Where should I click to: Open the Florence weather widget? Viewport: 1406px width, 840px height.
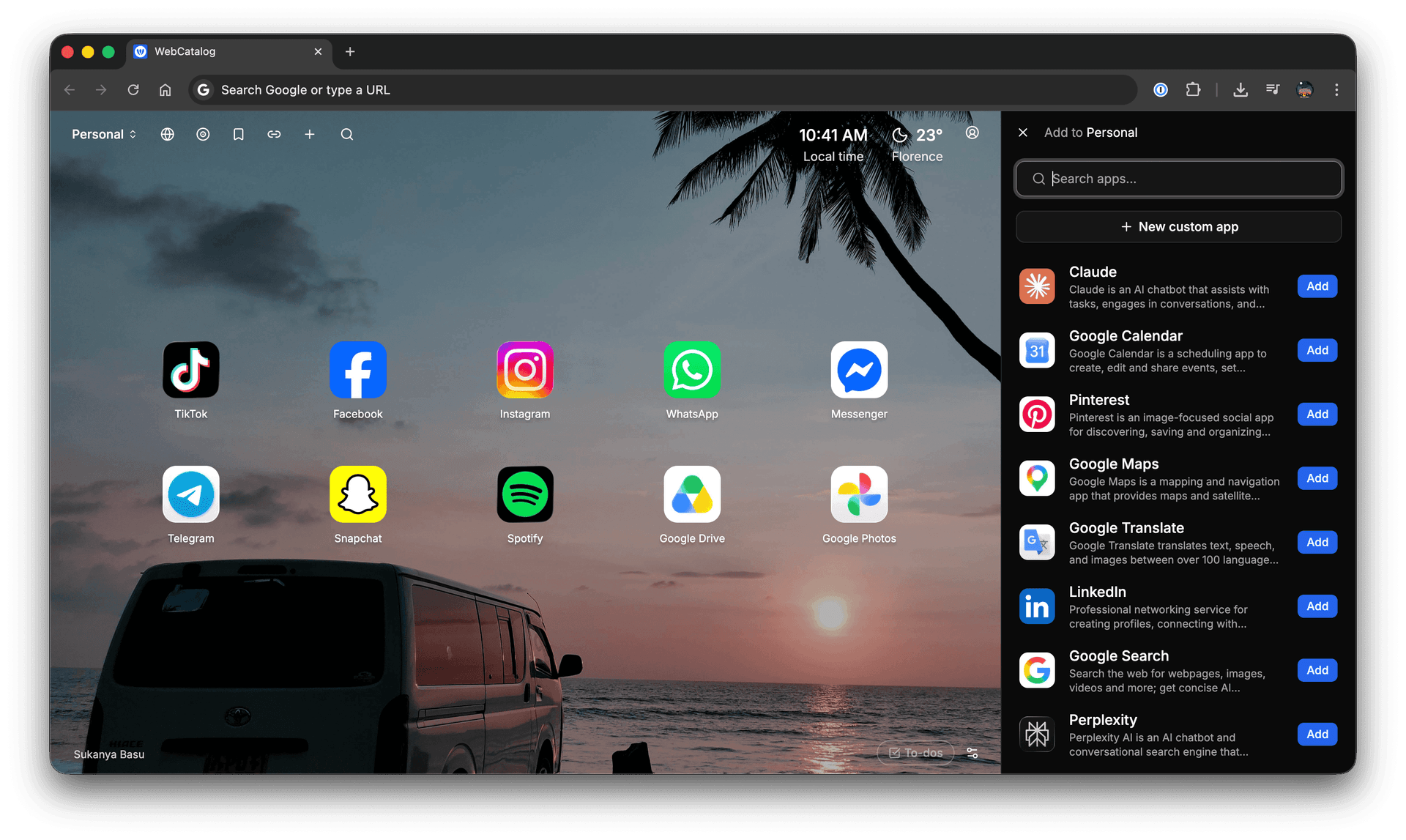[x=917, y=144]
